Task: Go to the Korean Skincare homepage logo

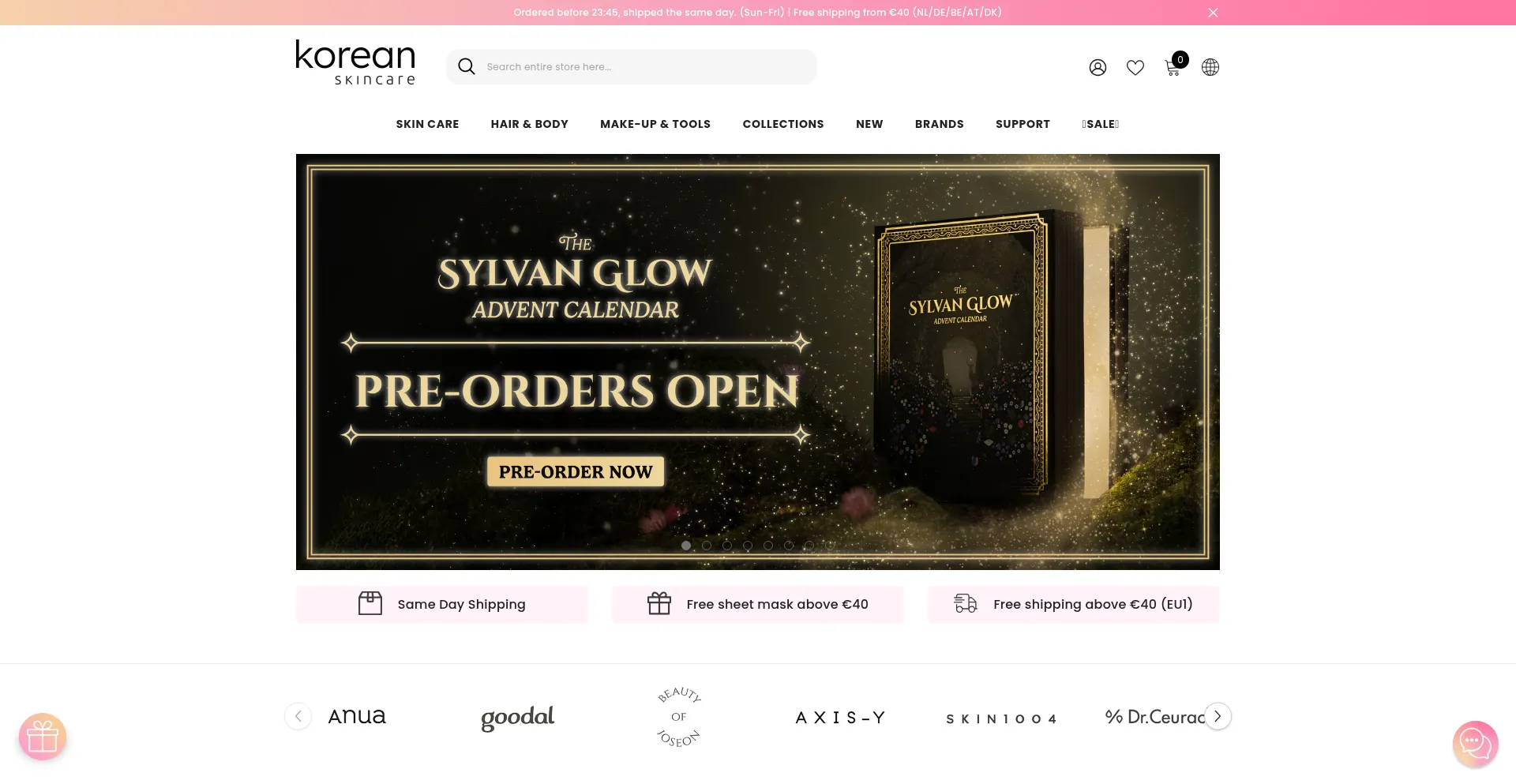Action: 355,62
